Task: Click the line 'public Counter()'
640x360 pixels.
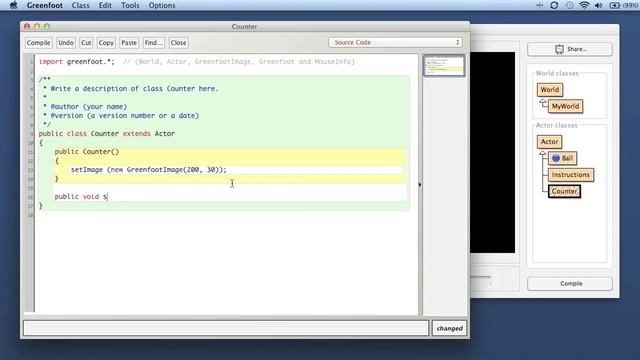Action: pyautogui.click(x=87, y=151)
